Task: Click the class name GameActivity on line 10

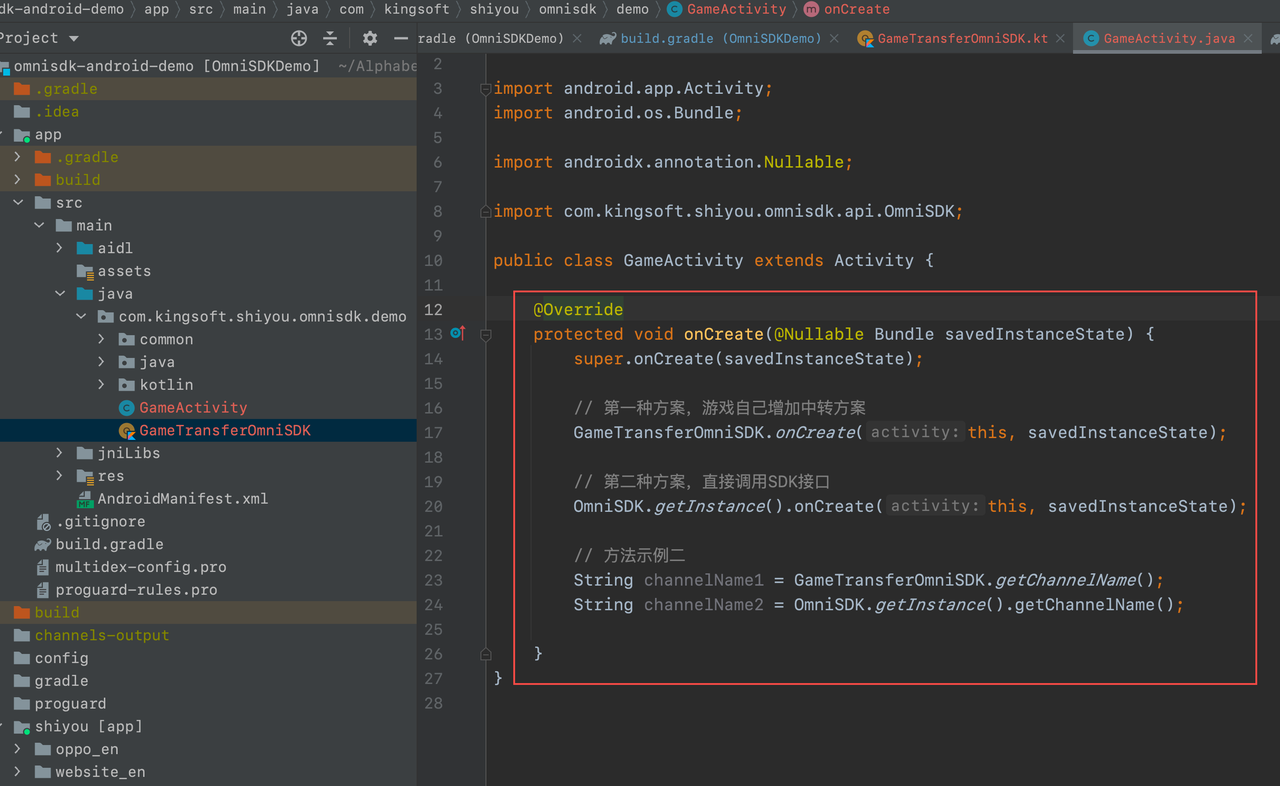Action: [683, 260]
